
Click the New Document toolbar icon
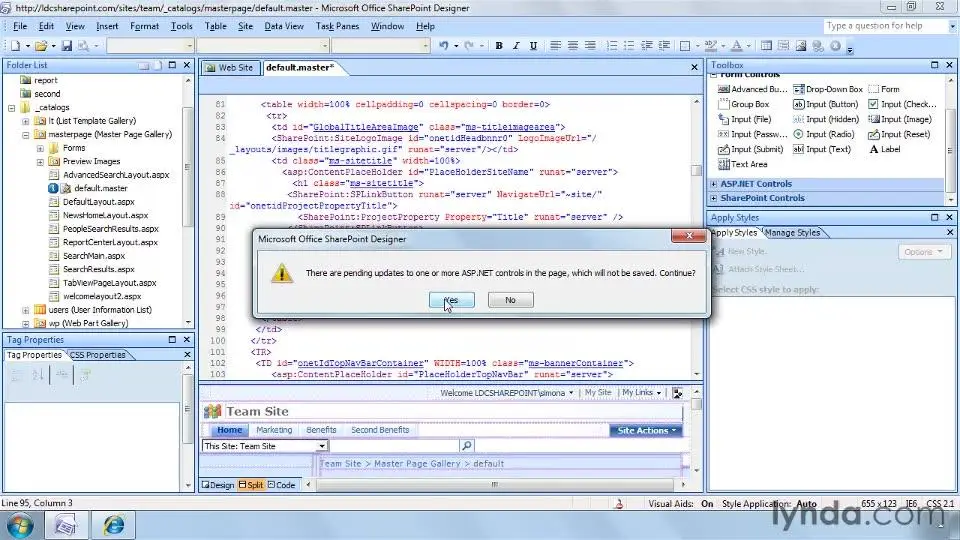15,46
